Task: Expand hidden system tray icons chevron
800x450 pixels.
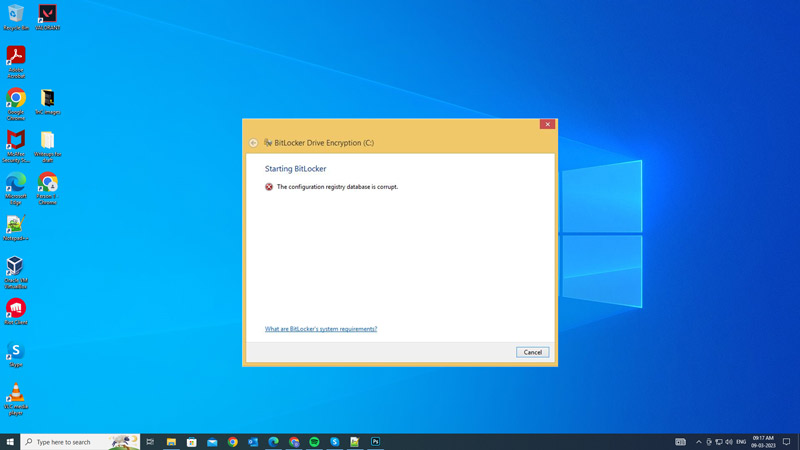Action: 698,442
